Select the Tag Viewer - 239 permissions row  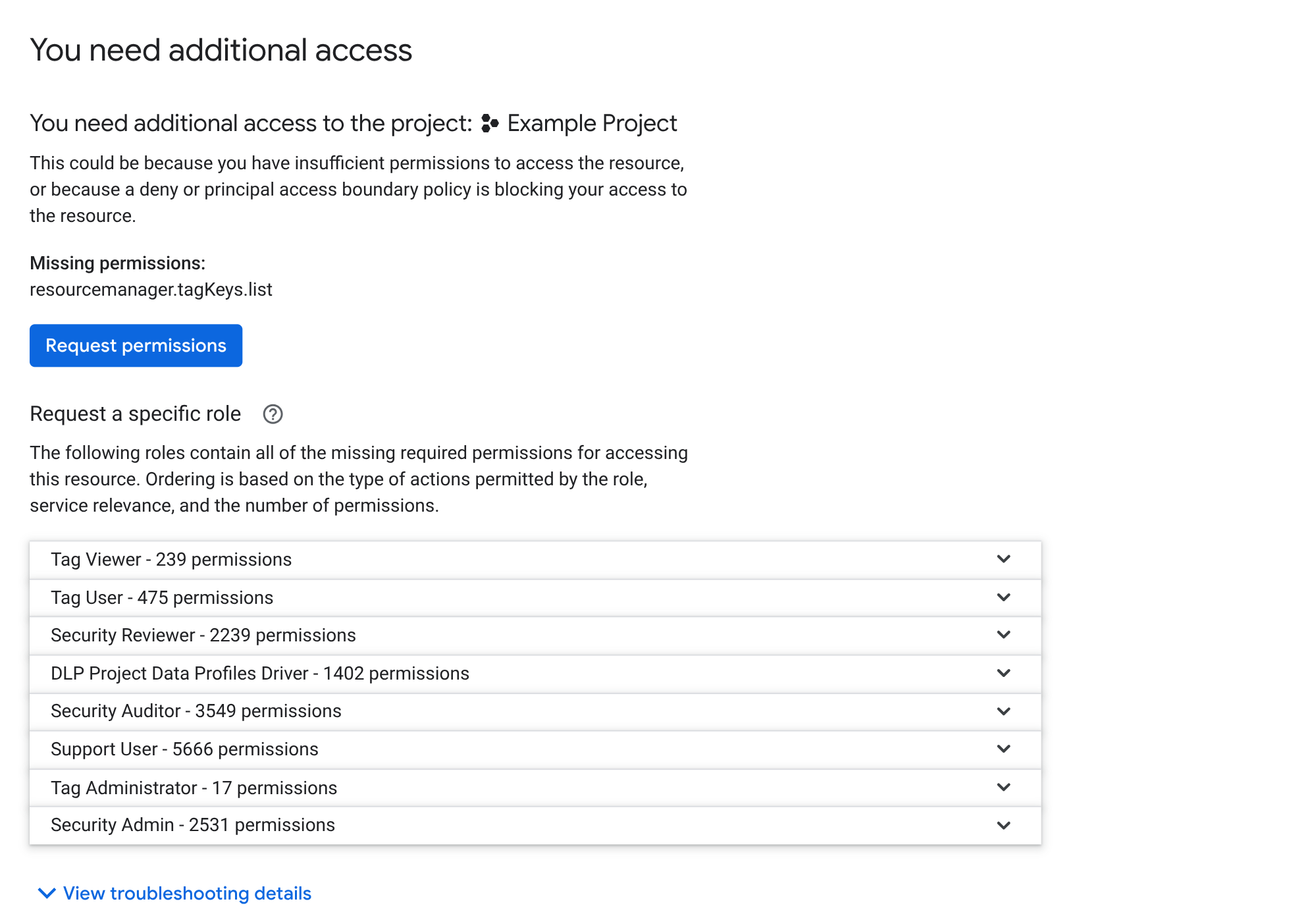171,560
